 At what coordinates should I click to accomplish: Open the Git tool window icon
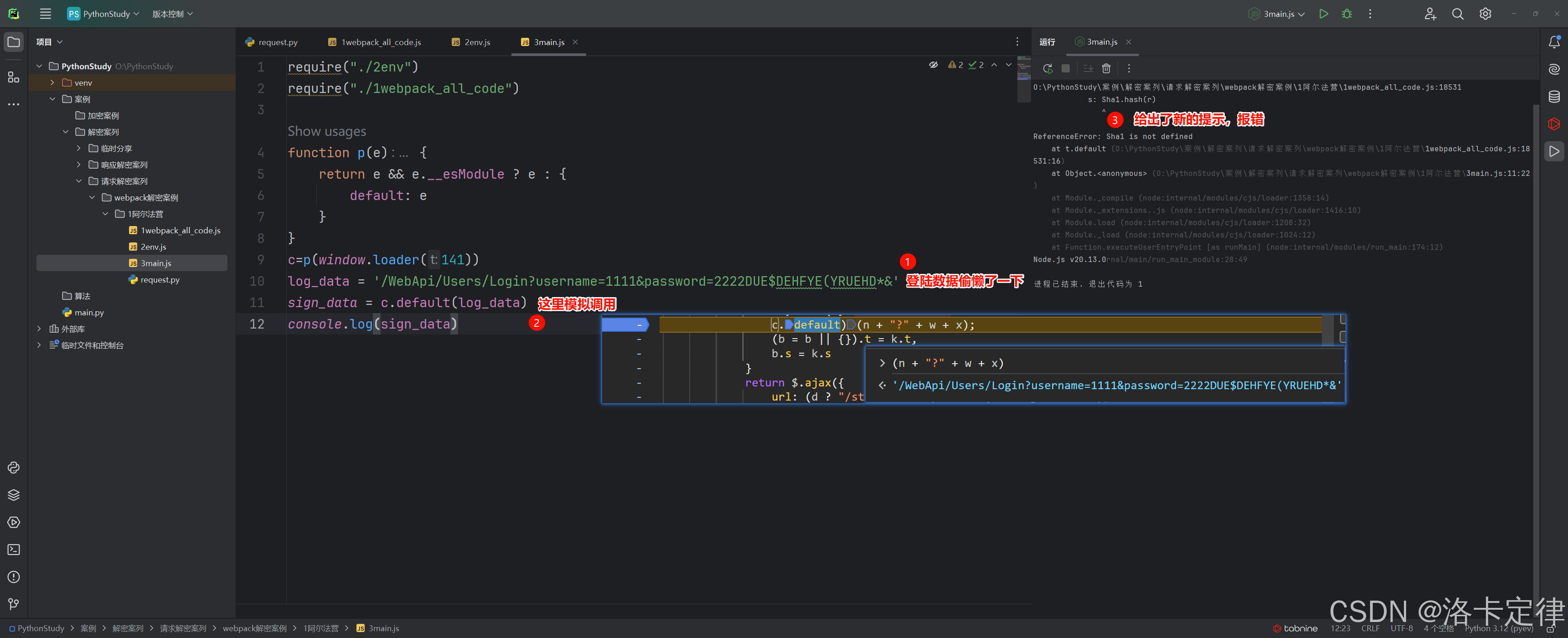pyautogui.click(x=13, y=604)
